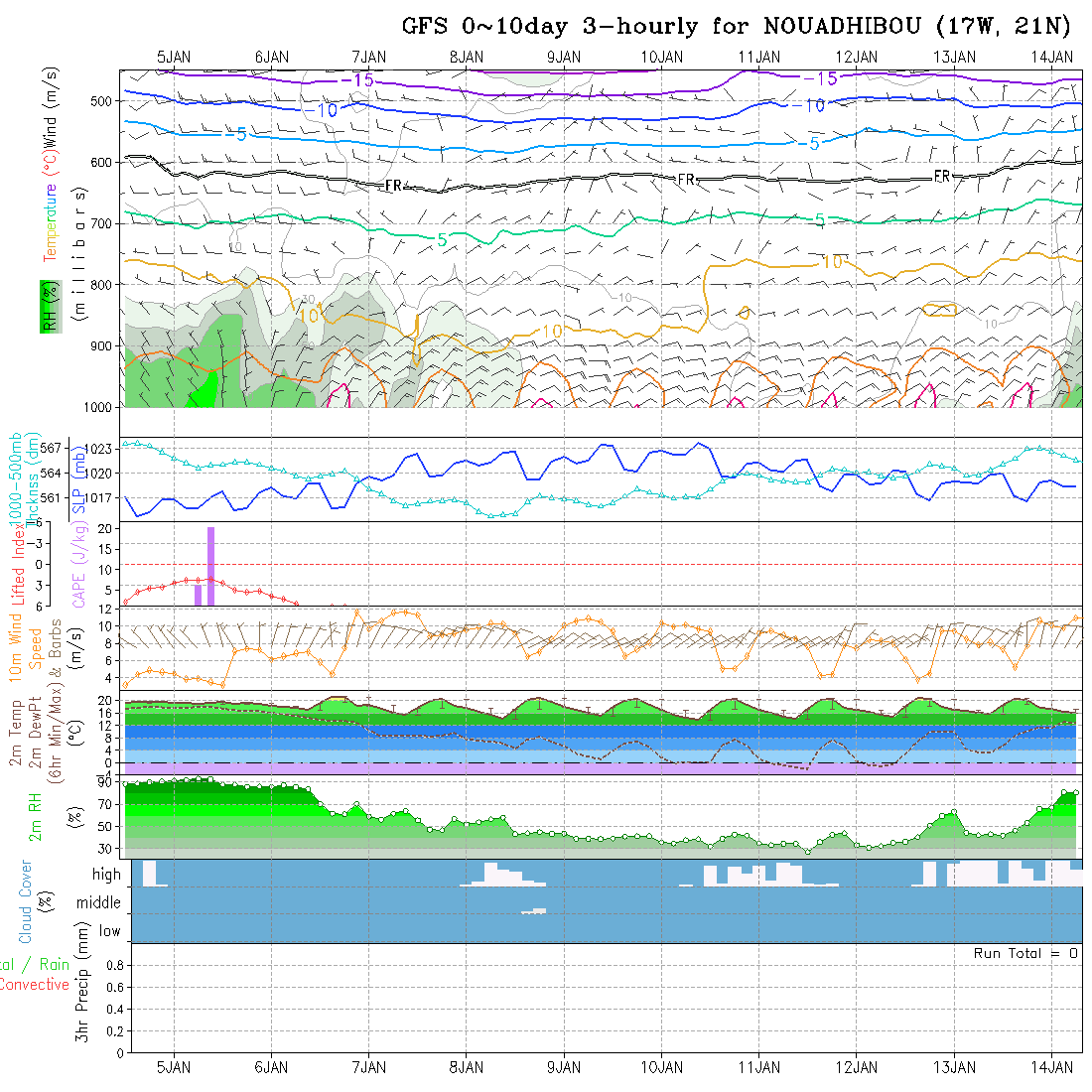Select the "middle" cloud cover row label
Image resolution: width=1092 pixels, height=1092 pixels.
98,902
